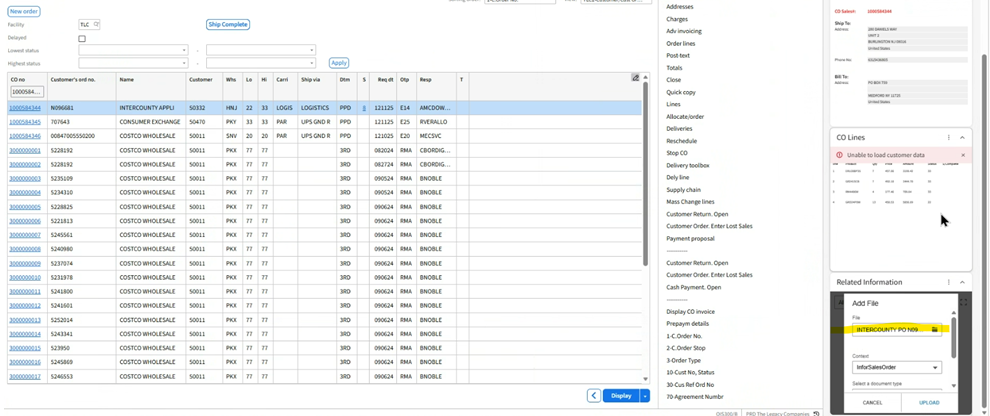Click the New order button
The image size is (990, 416).
[x=24, y=11]
